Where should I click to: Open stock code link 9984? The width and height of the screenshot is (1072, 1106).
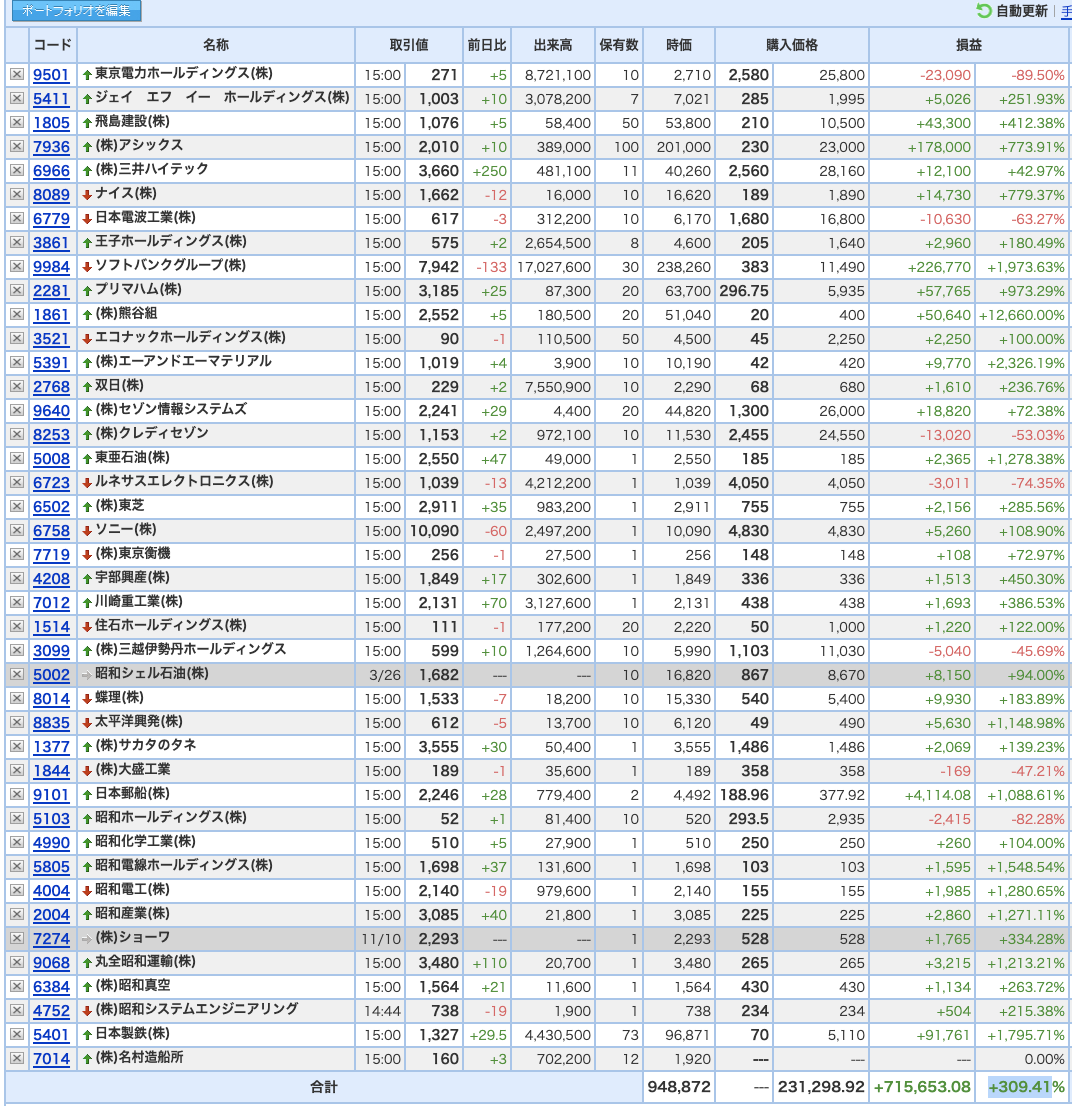[x=51, y=267]
